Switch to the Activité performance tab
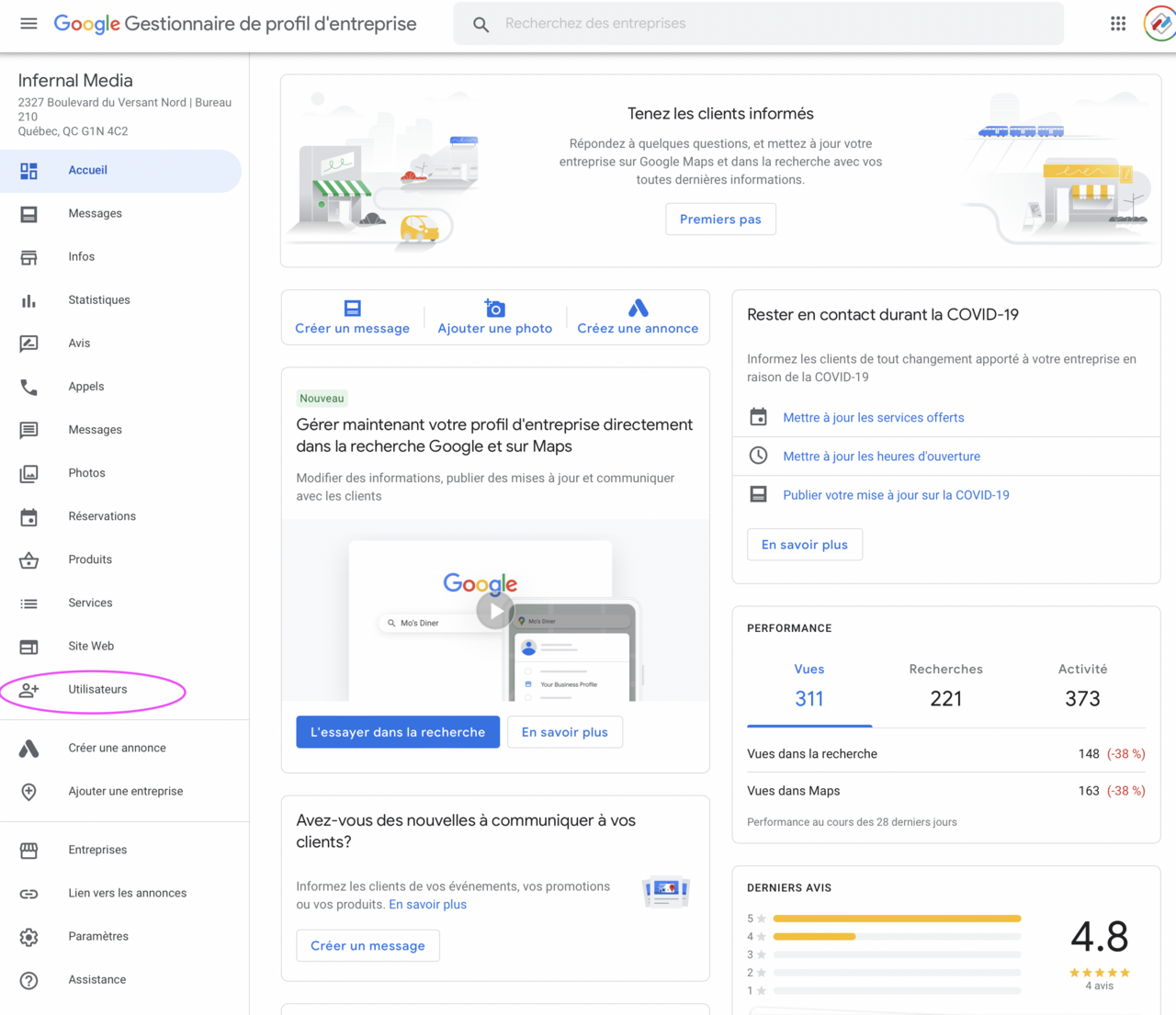This screenshot has width=1176, height=1015. 1082,685
